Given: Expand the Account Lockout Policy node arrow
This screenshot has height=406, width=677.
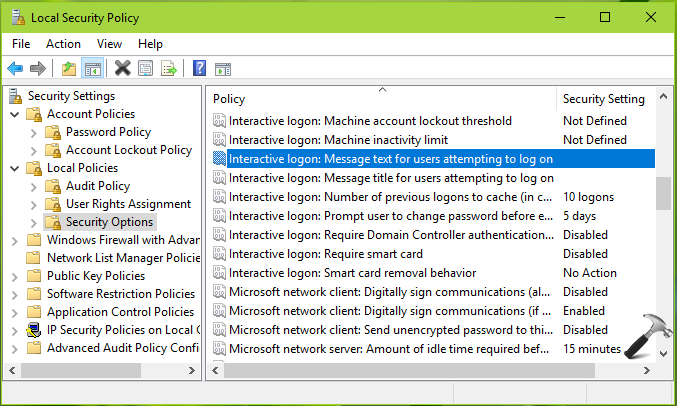Looking at the screenshot, I should (x=34, y=151).
